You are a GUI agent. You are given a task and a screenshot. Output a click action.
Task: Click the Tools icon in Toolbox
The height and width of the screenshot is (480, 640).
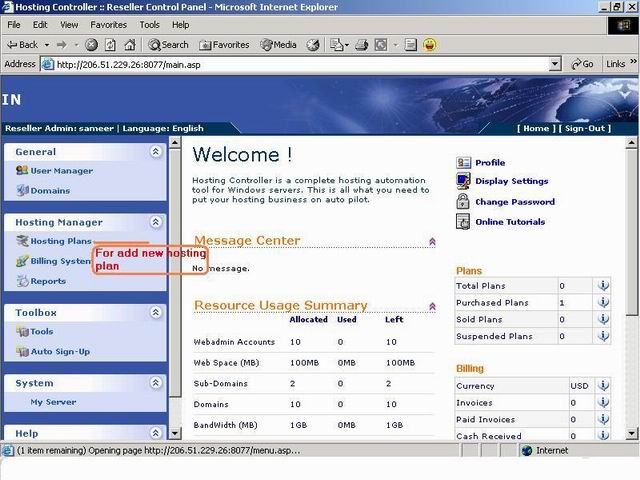click(x=22, y=331)
